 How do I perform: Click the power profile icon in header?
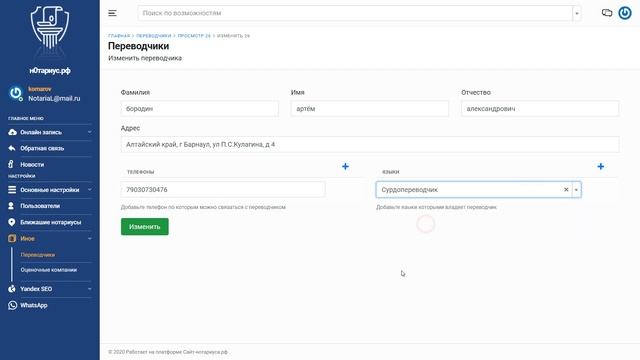point(624,13)
